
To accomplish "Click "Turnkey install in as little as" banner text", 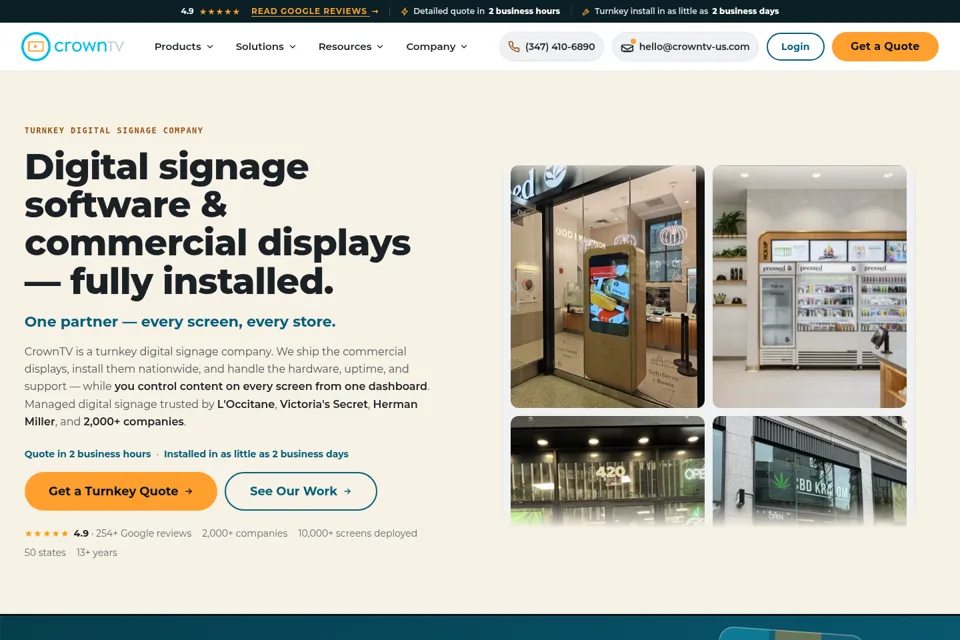I will click(651, 11).
